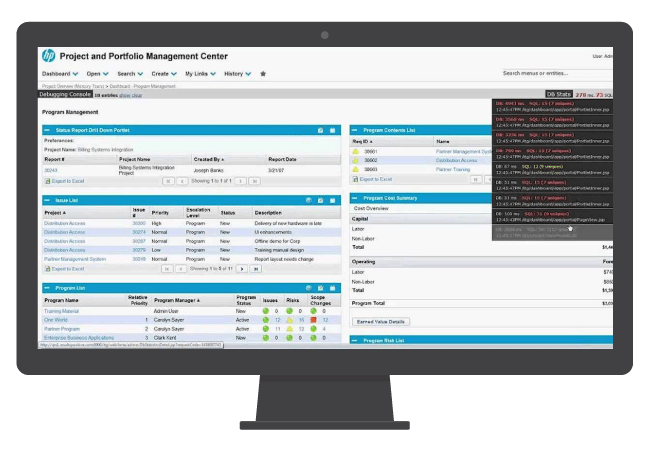Maximize the Status Report Drill Down Portlet
The width and height of the screenshot is (650, 450).
point(332,130)
